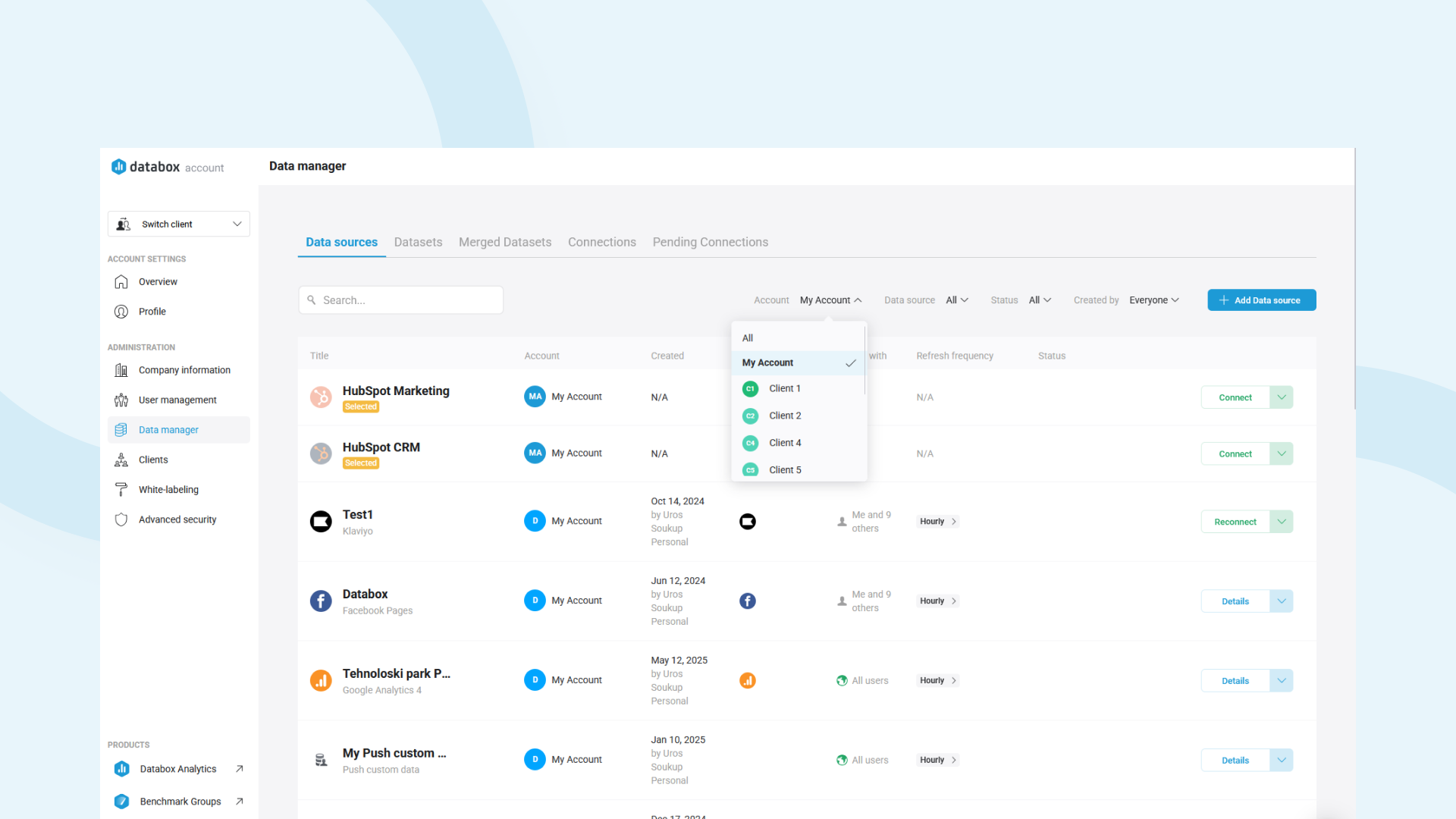Viewport: 1456px width, 819px height.
Task: Switch to the Datasets tab
Action: coord(418,242)
